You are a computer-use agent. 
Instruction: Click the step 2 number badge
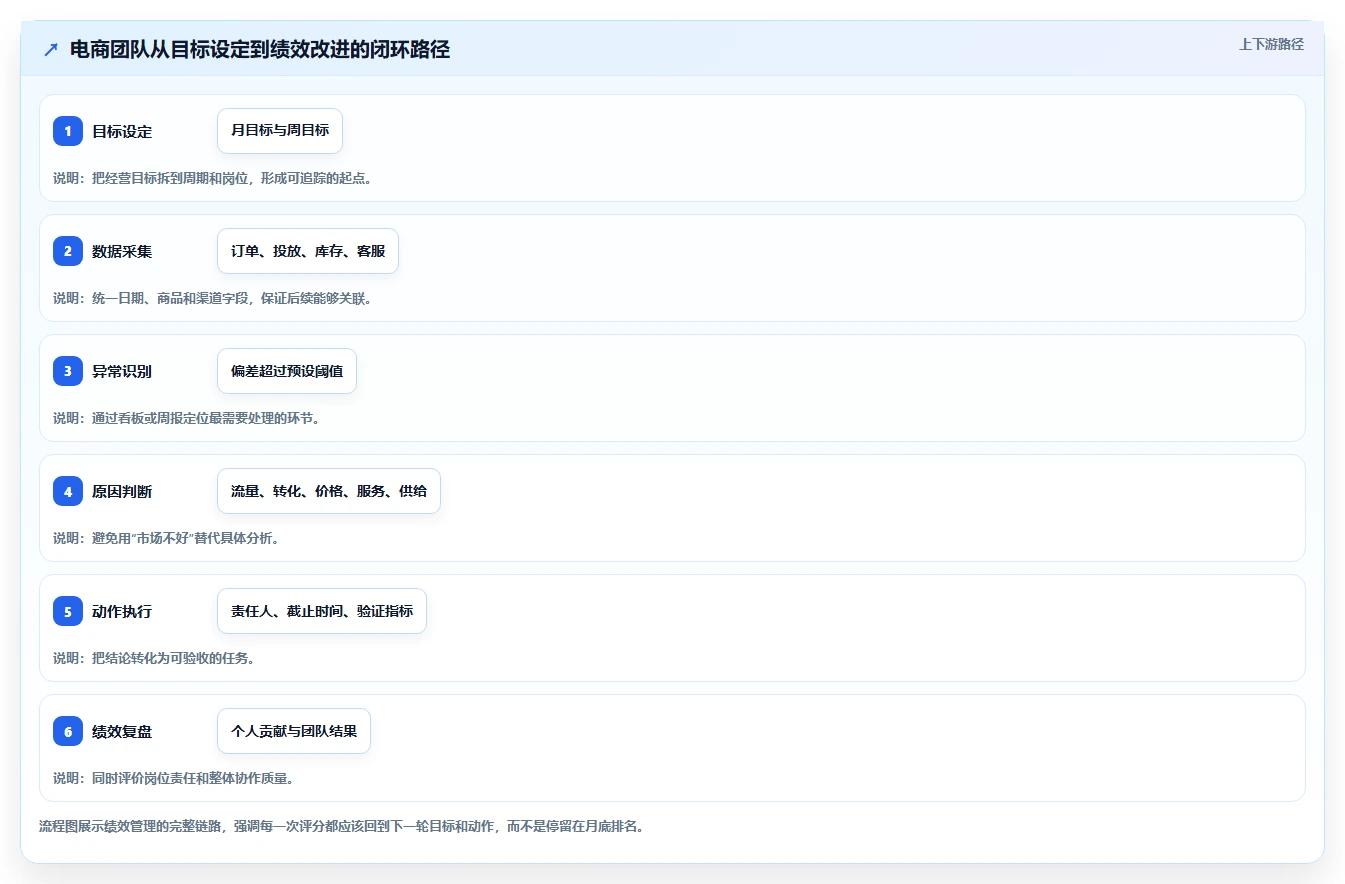(x=68, y=251)
